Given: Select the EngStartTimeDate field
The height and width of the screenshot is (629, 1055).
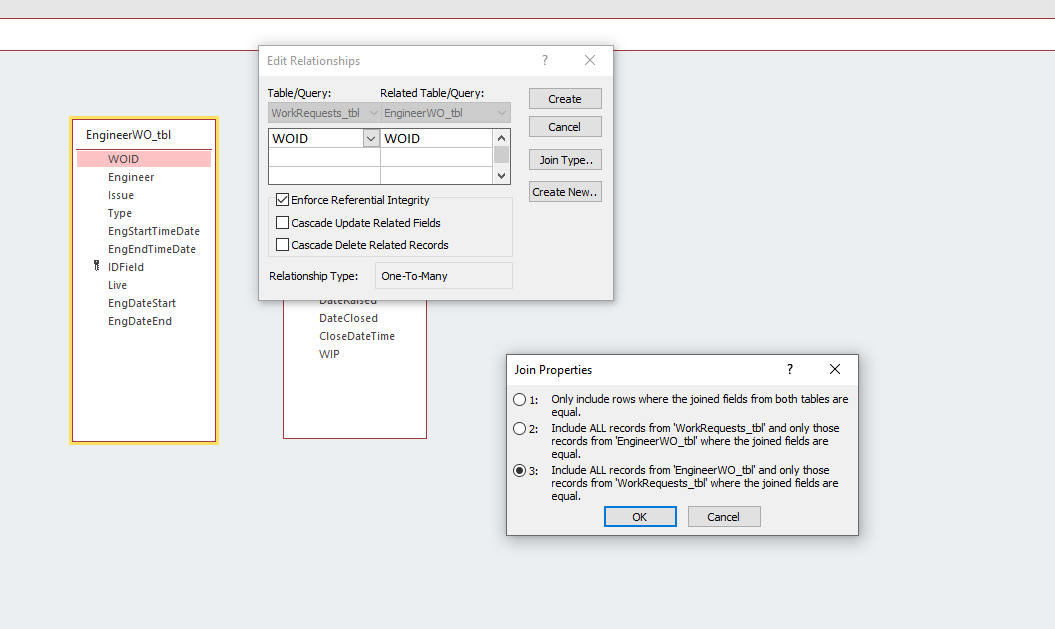Looking at the screenshot, I should 154,231.
